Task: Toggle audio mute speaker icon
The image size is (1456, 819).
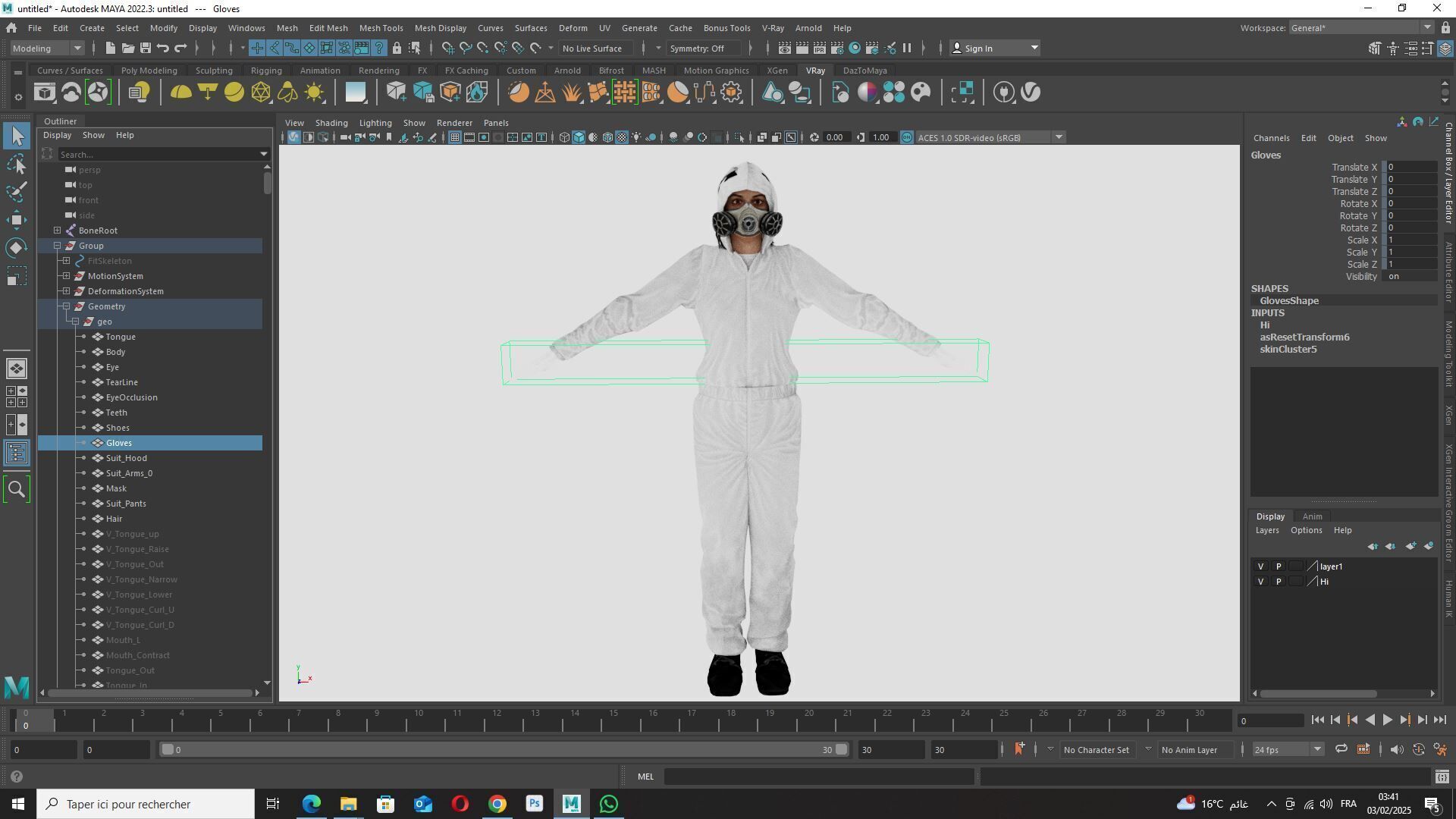Action: pyautogui.click(x=1397, y=749)
